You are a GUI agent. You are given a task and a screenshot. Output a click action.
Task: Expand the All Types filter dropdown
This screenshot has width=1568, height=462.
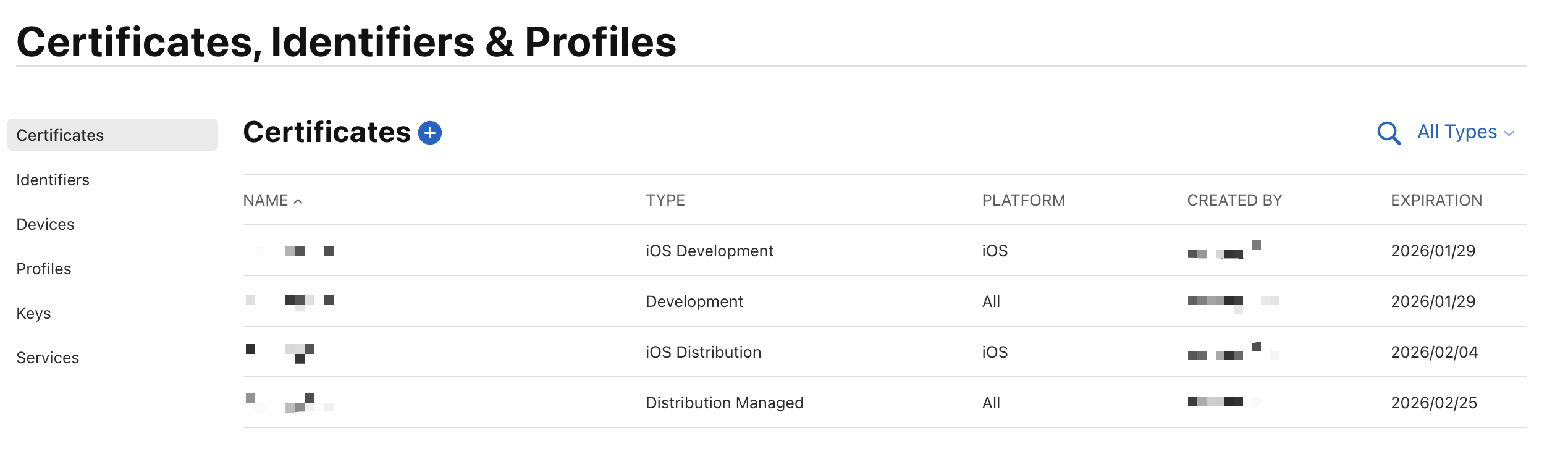pos(1465,132)
